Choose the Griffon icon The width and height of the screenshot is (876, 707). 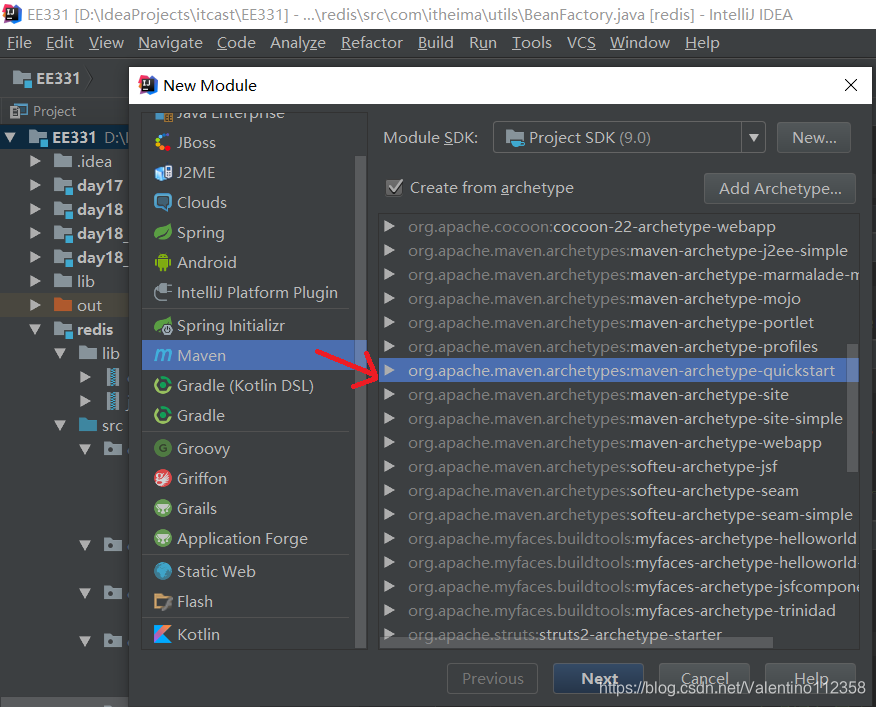click(x=163, y=478)
